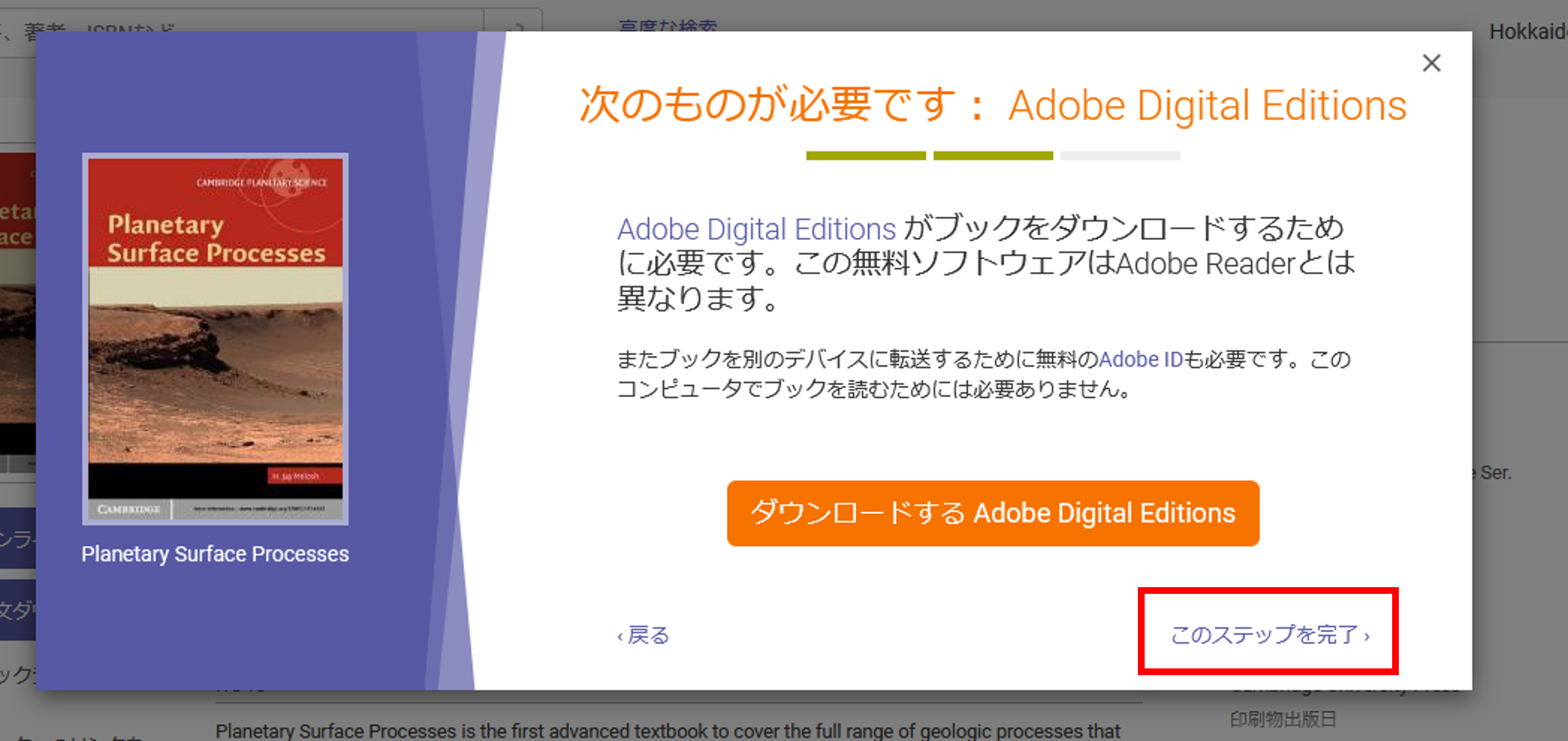Click the orange Download Adobe Digital Editions button

(992, 513)
